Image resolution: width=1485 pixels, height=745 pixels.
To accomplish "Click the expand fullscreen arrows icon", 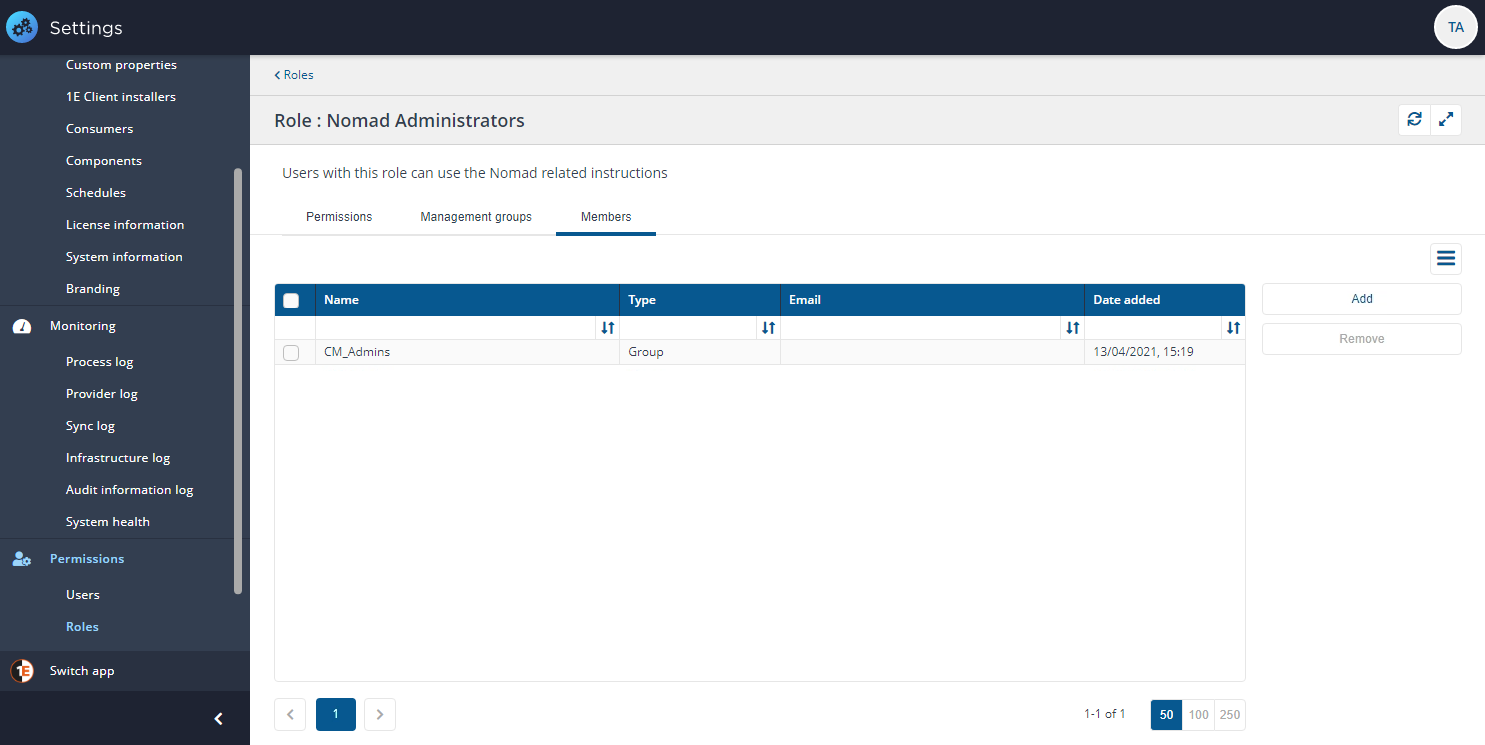I will tap(1446, 120).
